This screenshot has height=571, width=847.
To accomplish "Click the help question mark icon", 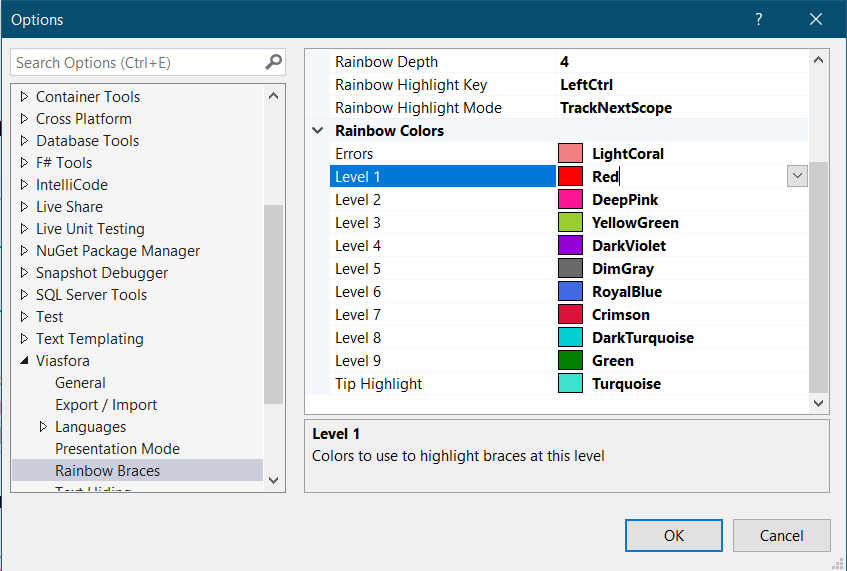I will (759, 19).
